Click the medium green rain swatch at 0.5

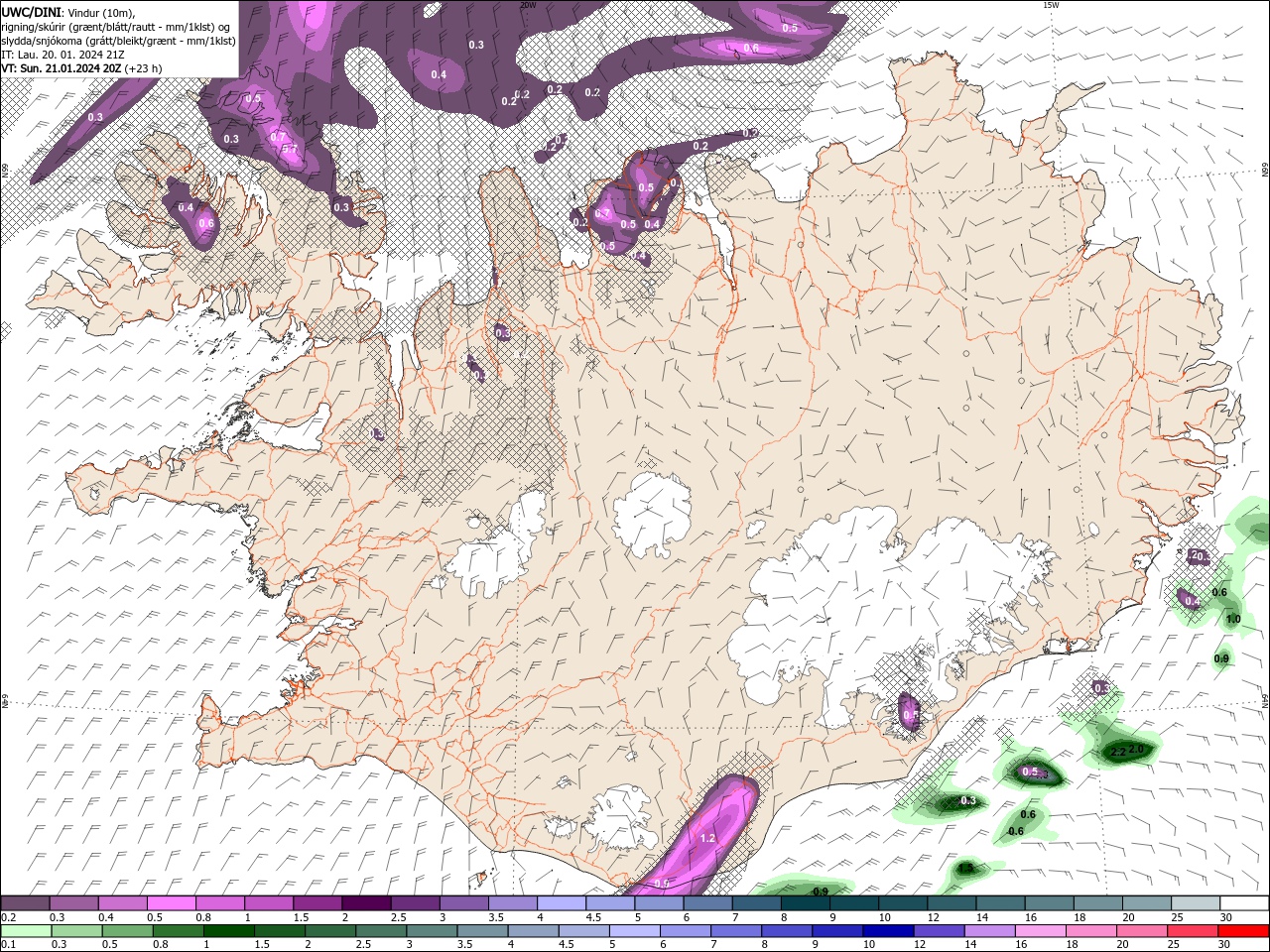(127, 931)
